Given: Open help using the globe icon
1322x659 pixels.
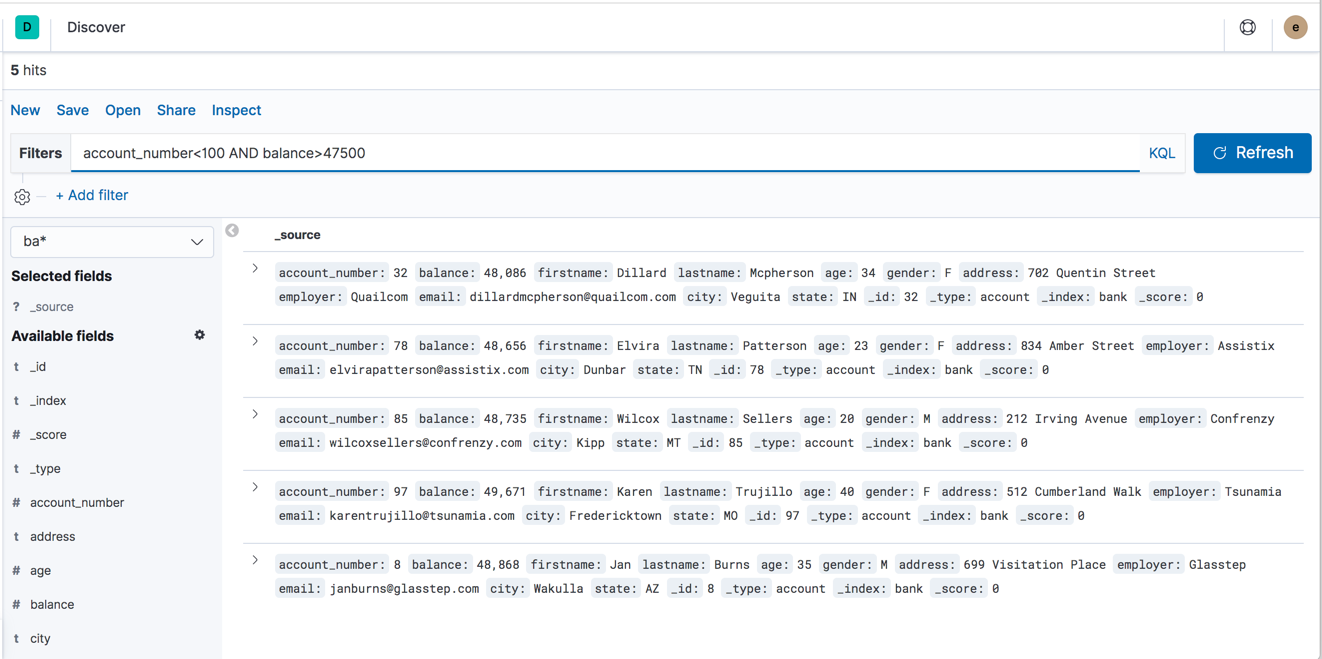Looking at the screenshot, I should tap(1247, 27).
